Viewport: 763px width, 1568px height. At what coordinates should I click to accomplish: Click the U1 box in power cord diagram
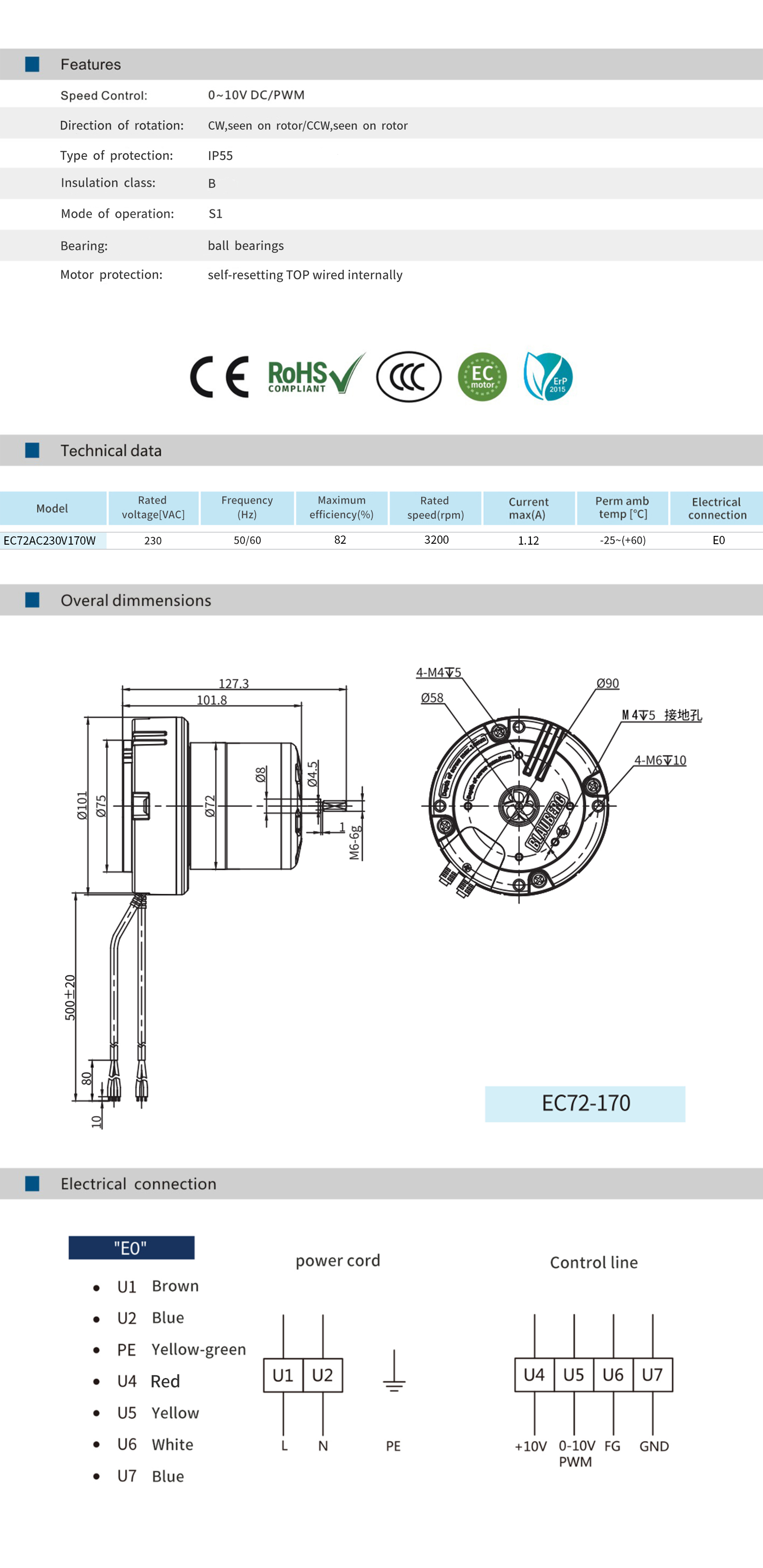283,1375
